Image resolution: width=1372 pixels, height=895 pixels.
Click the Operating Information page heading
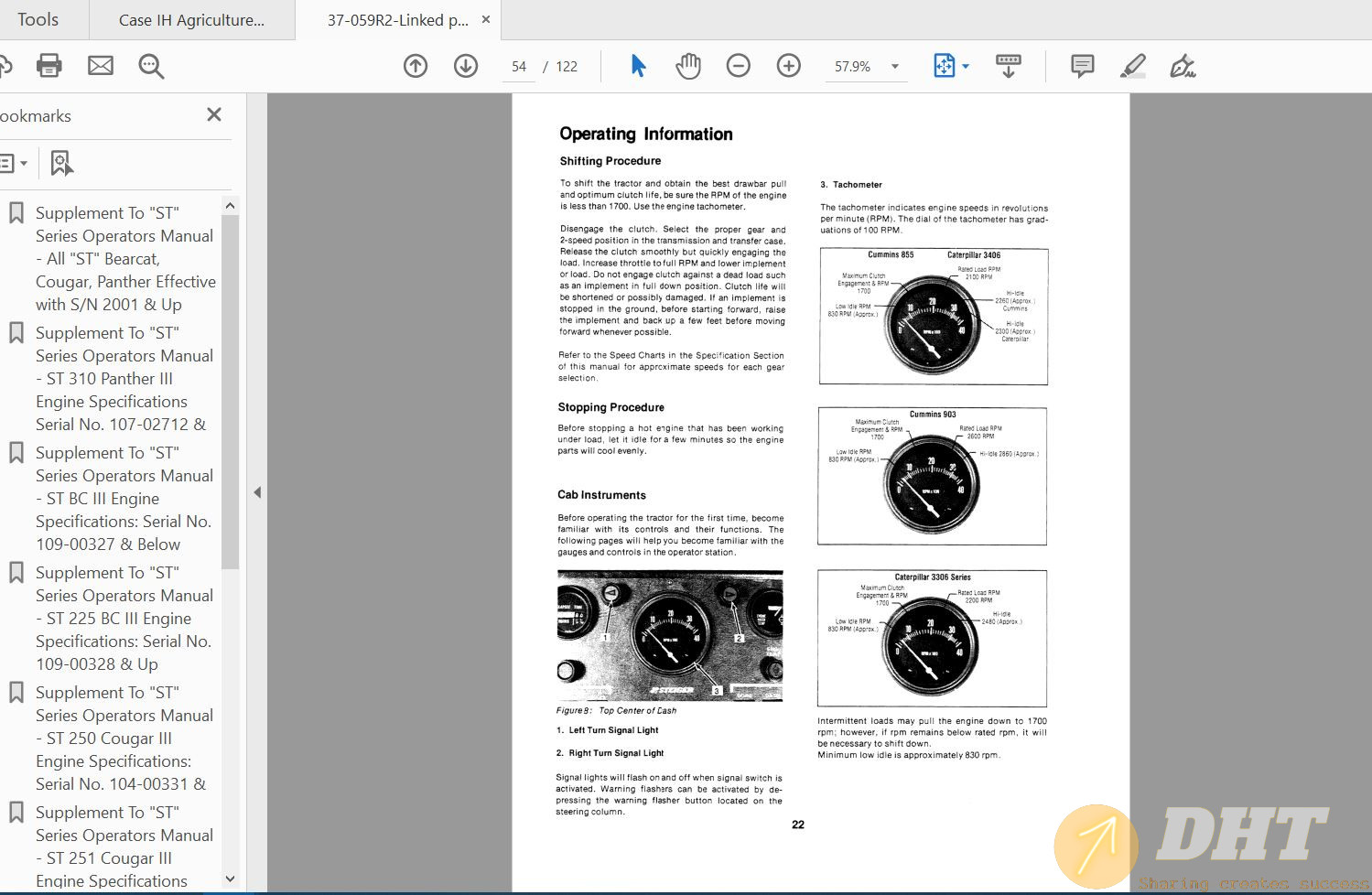[646, 134]
